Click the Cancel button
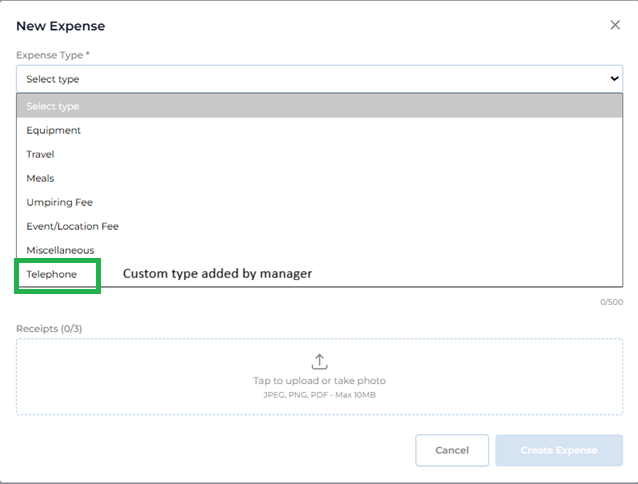This screenshot has width=638, height=484. [x=452, y=450]
